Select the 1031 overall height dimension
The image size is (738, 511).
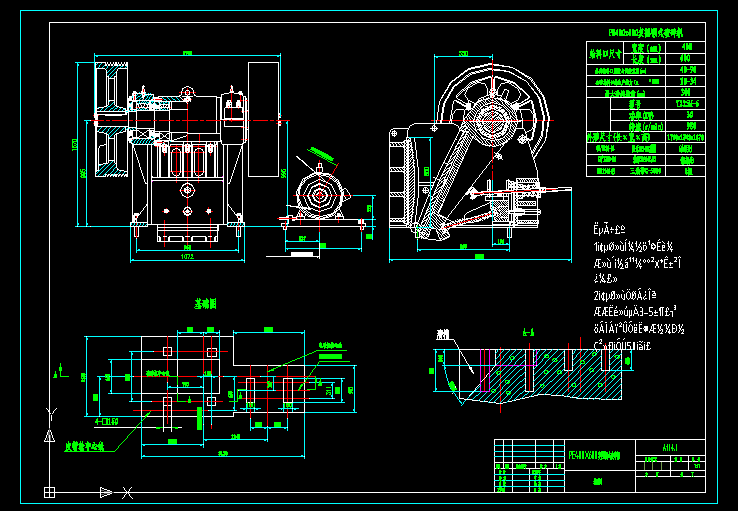[74, 144]
